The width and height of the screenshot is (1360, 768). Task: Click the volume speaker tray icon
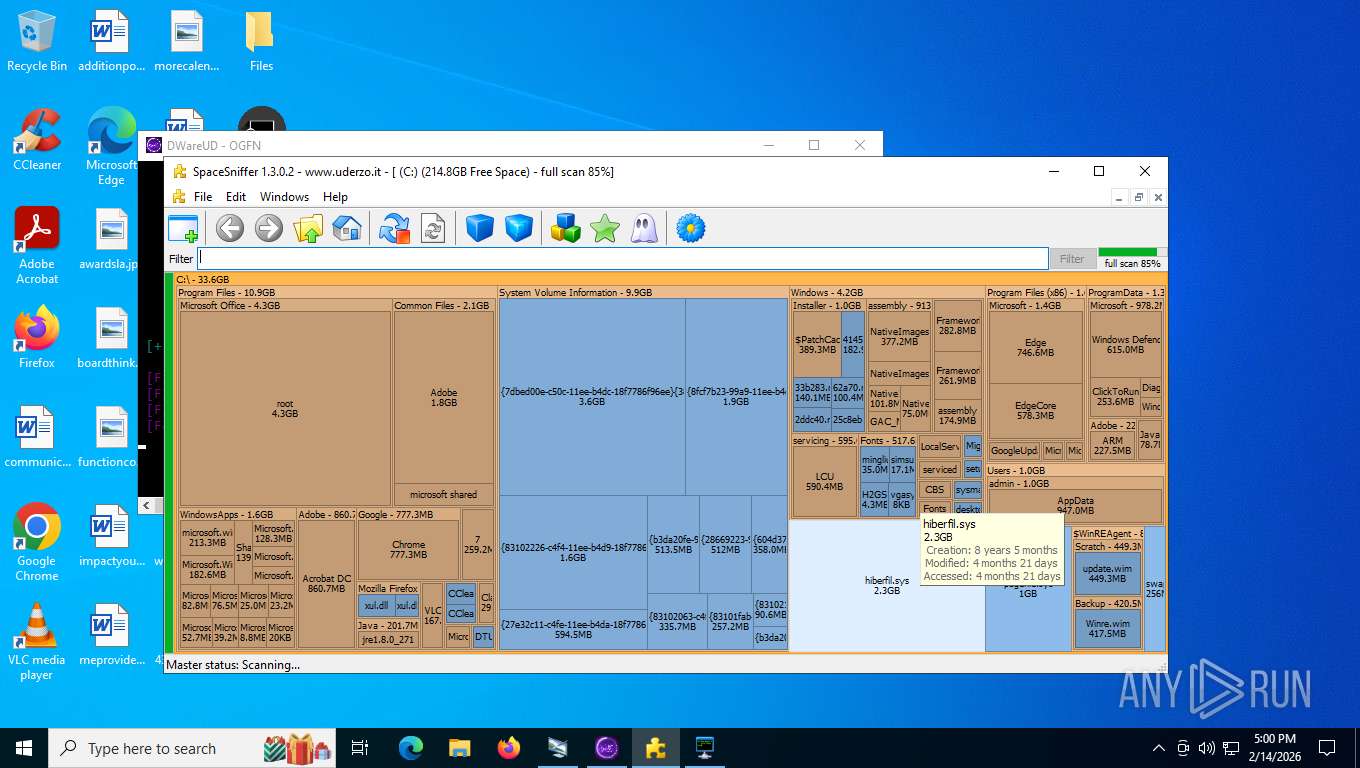pyautogui.click(x=1206, y=748)
